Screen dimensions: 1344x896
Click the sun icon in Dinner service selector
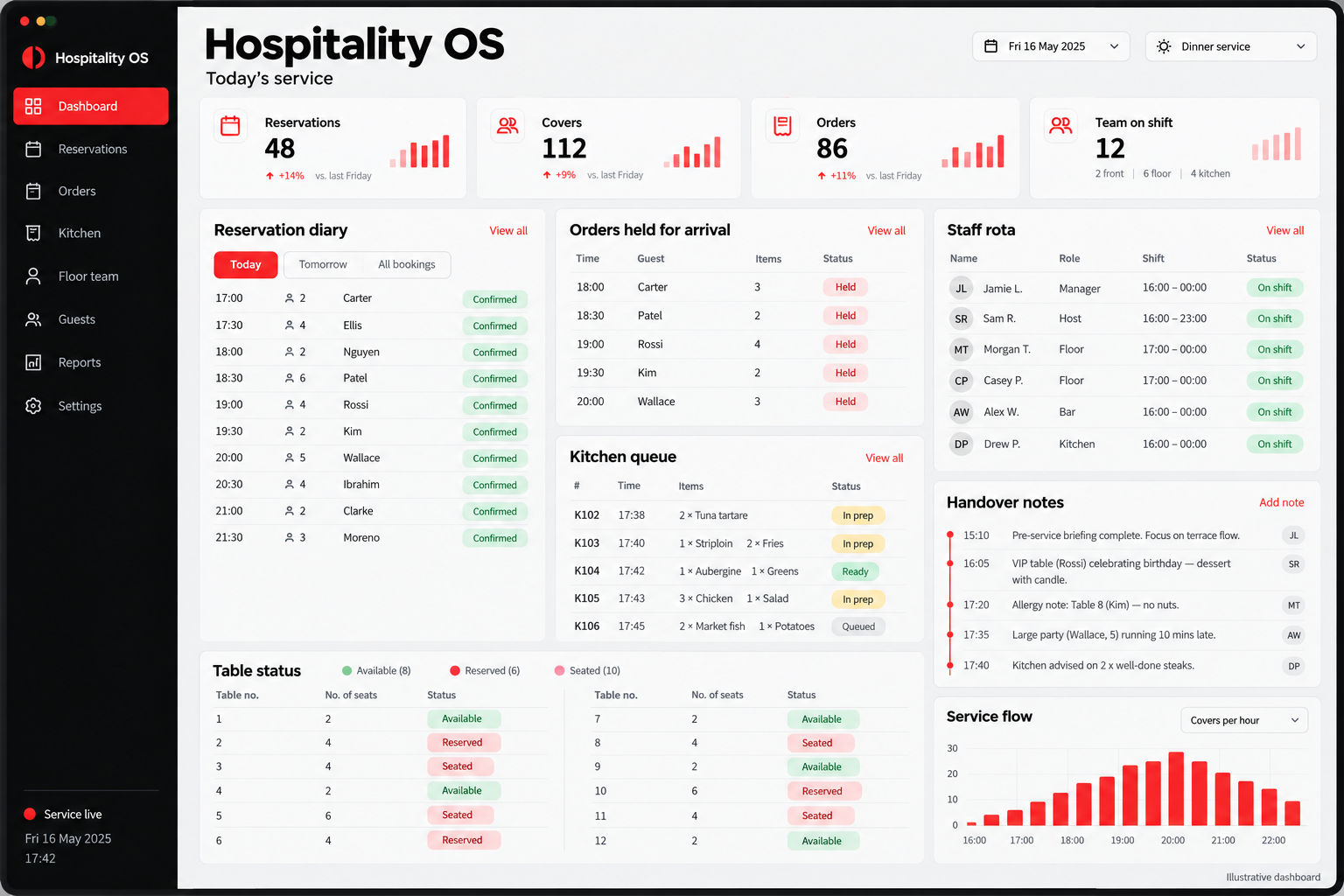click(1164, 46)
